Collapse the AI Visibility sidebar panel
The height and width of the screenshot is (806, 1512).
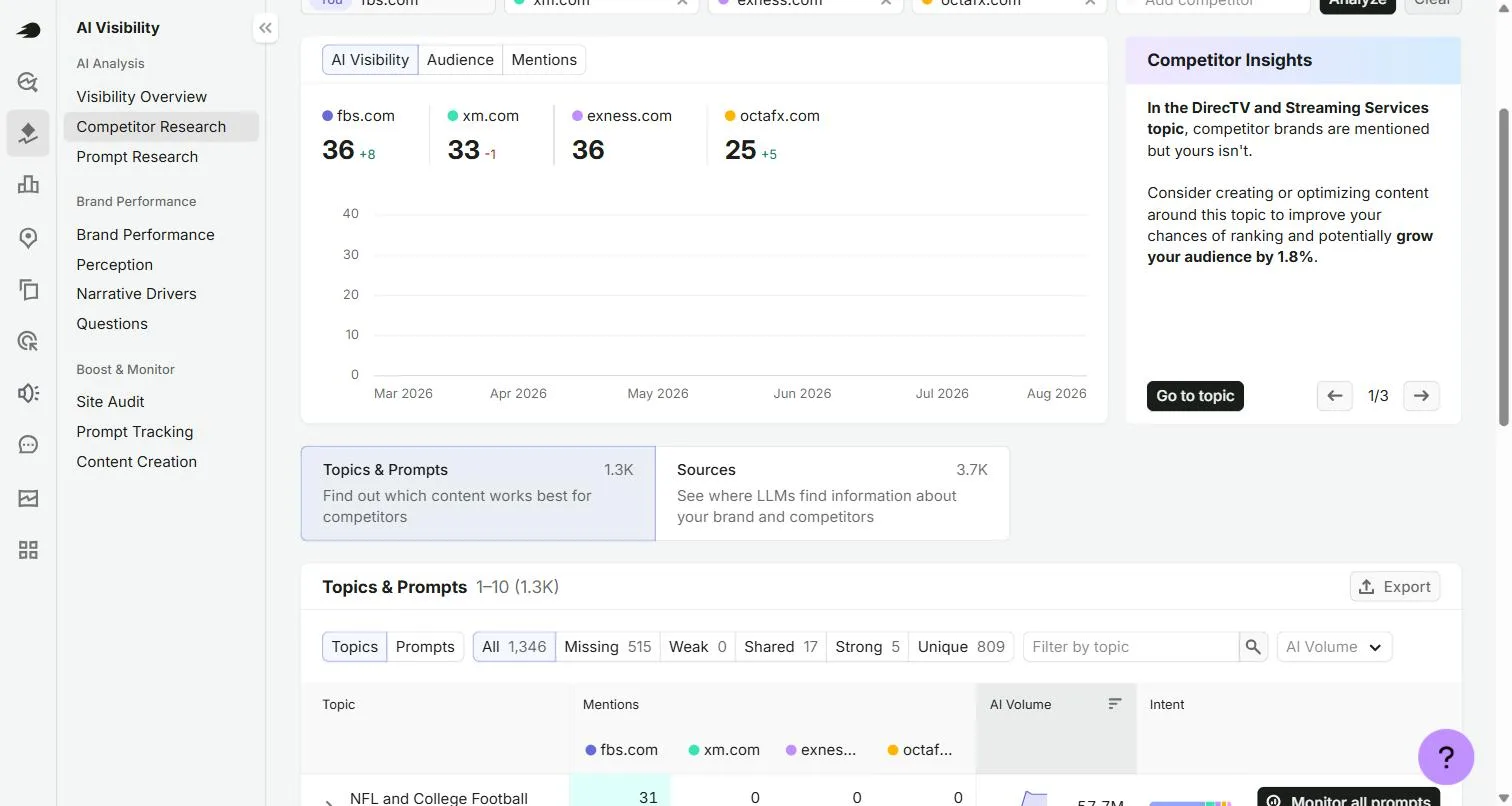tap(265, 28)
